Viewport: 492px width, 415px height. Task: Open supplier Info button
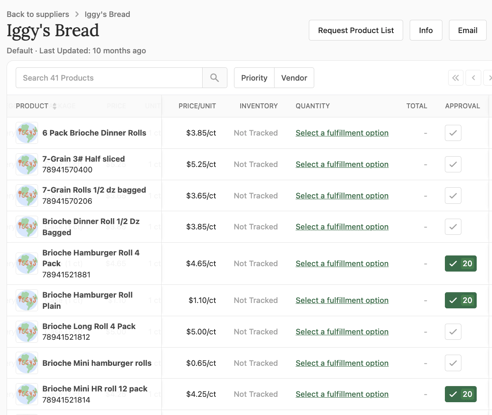426,30
